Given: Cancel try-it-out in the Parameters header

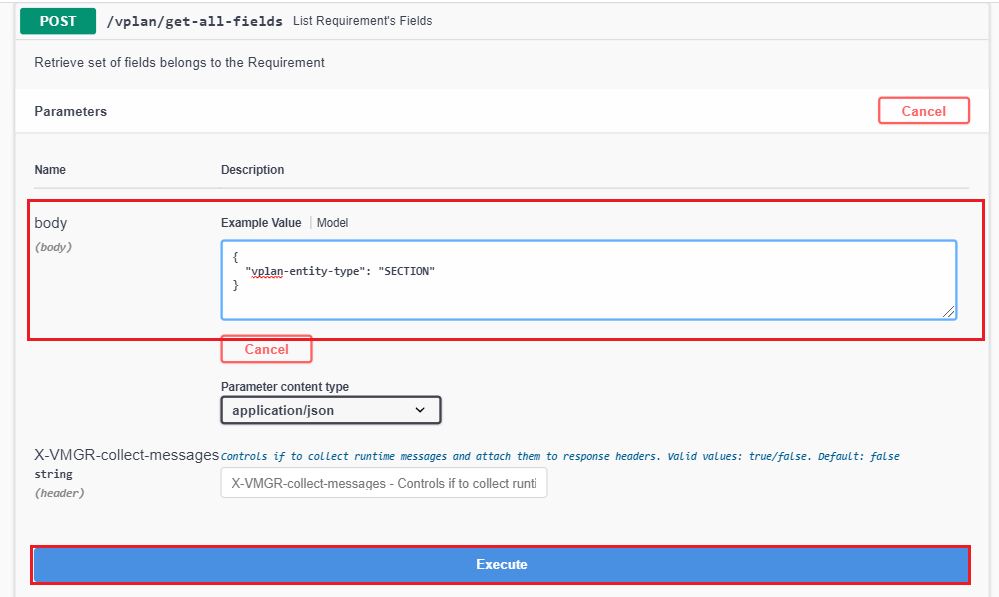Looking at the screenshot, I should 923,111.
